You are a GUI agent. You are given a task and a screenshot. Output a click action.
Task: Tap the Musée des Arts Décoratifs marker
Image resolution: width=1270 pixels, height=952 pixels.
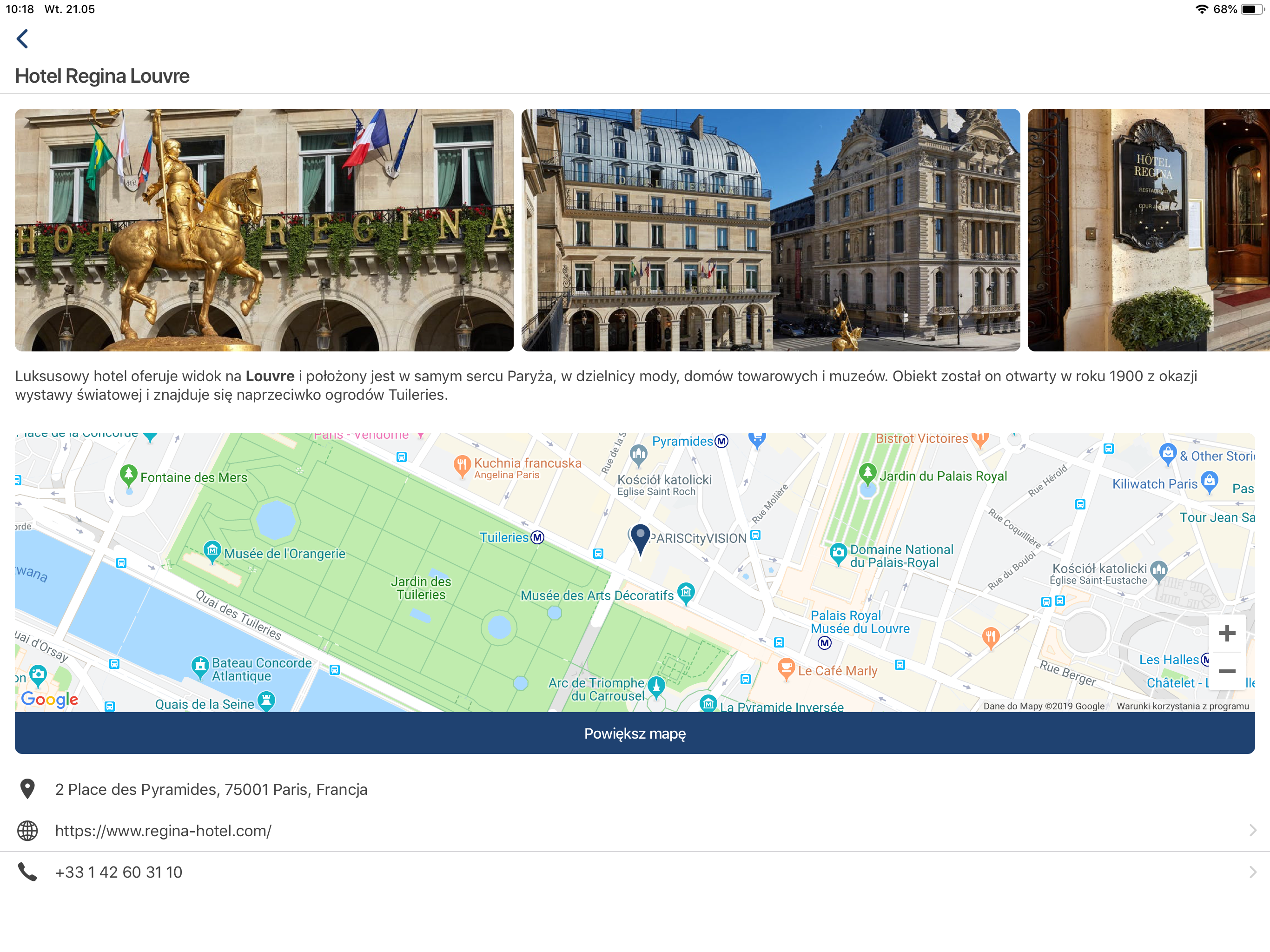click(686, 593)
